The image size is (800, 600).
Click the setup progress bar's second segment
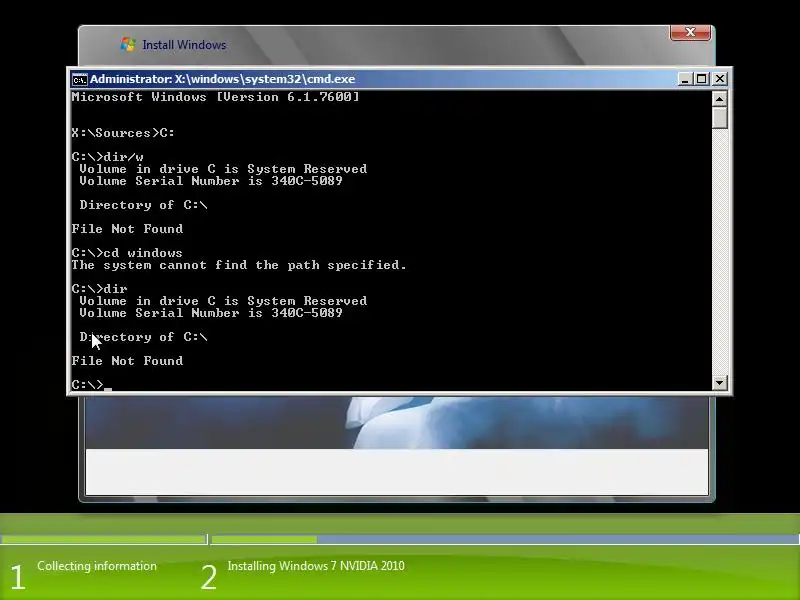[x=505, y=539]
